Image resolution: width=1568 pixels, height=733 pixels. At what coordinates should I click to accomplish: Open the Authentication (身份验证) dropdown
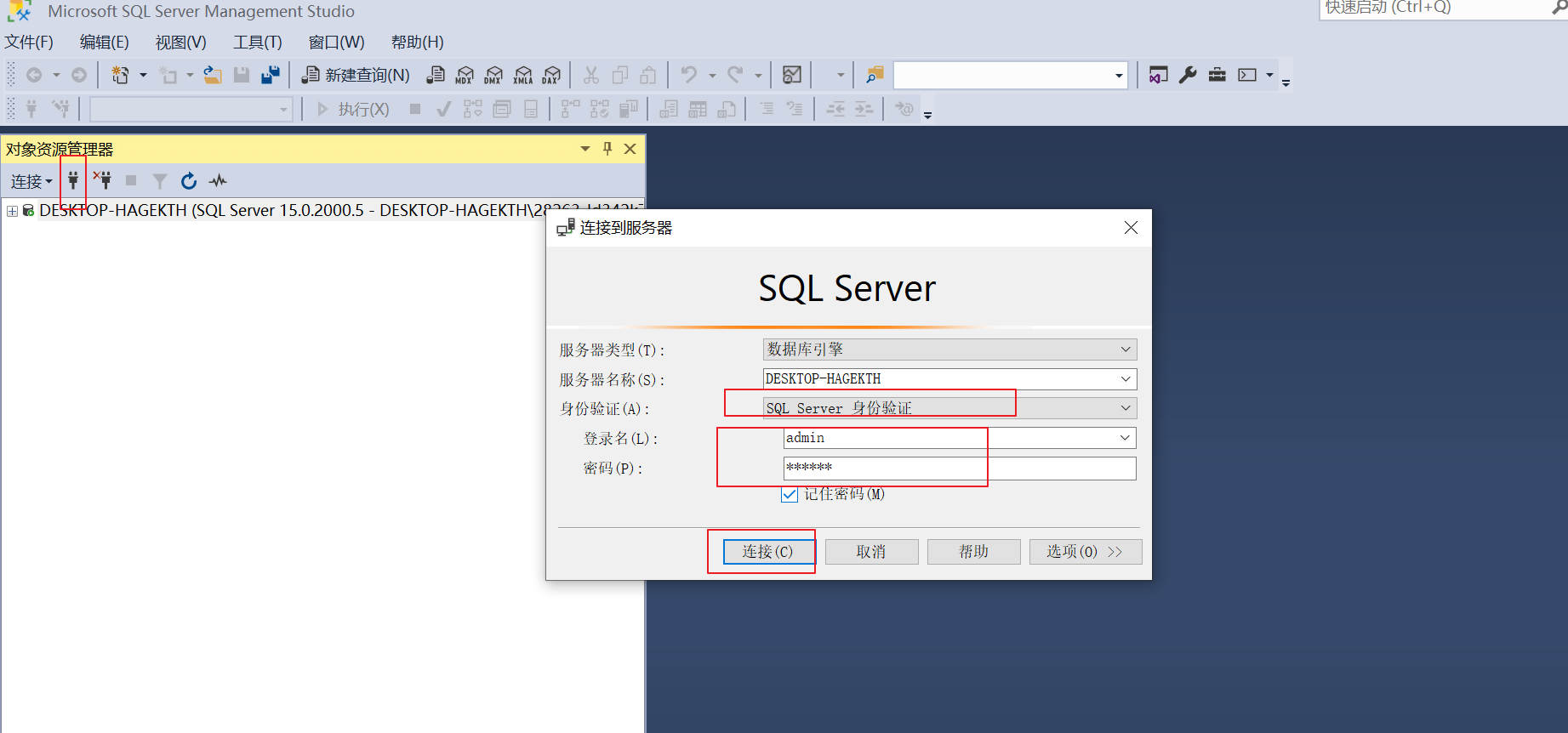[949, 408]
